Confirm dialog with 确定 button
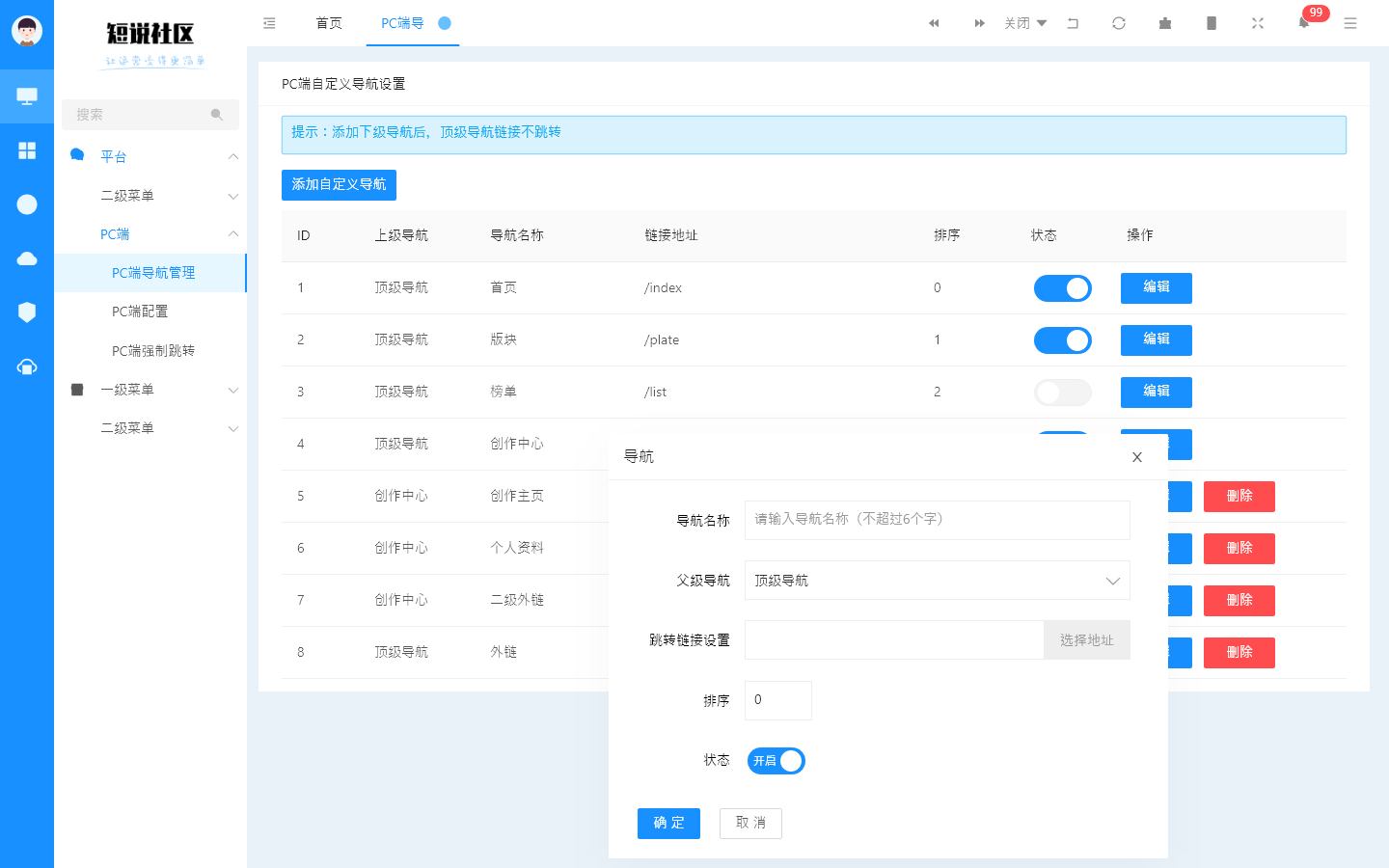 668,824
